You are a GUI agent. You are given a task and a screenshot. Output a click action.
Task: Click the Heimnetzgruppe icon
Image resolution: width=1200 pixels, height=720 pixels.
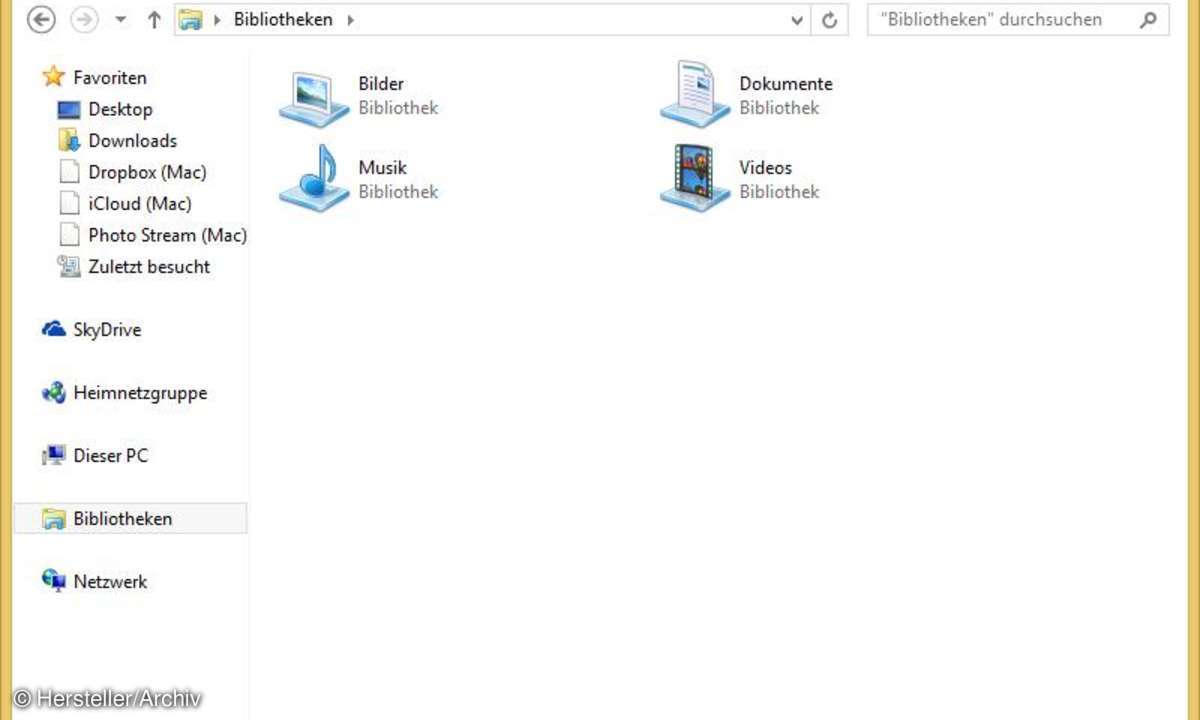click(54, 393)
